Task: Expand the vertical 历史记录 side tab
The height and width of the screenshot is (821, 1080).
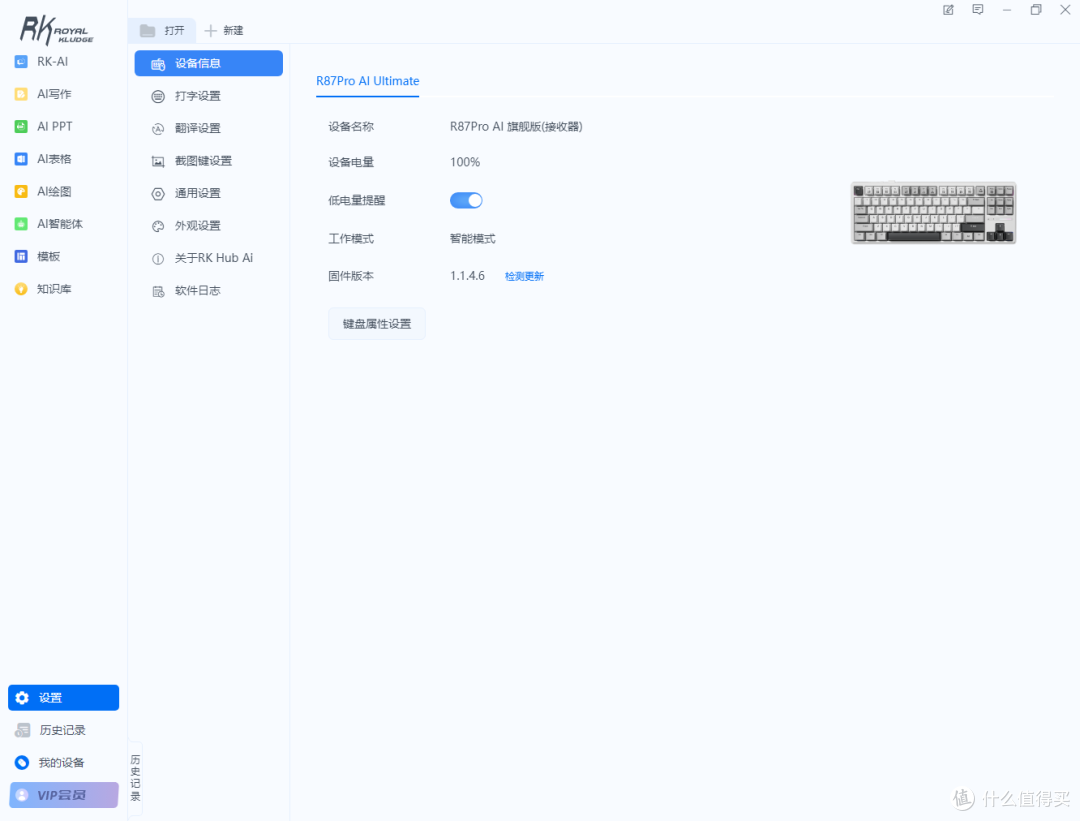Action: coord(136,778)
